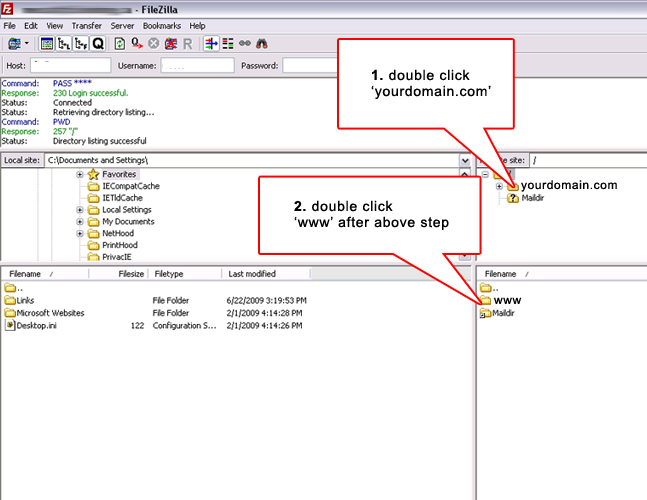This screenshot has height=500, width=647.
Task: Open the Site Manager icon
Action: tap(14, 43)
